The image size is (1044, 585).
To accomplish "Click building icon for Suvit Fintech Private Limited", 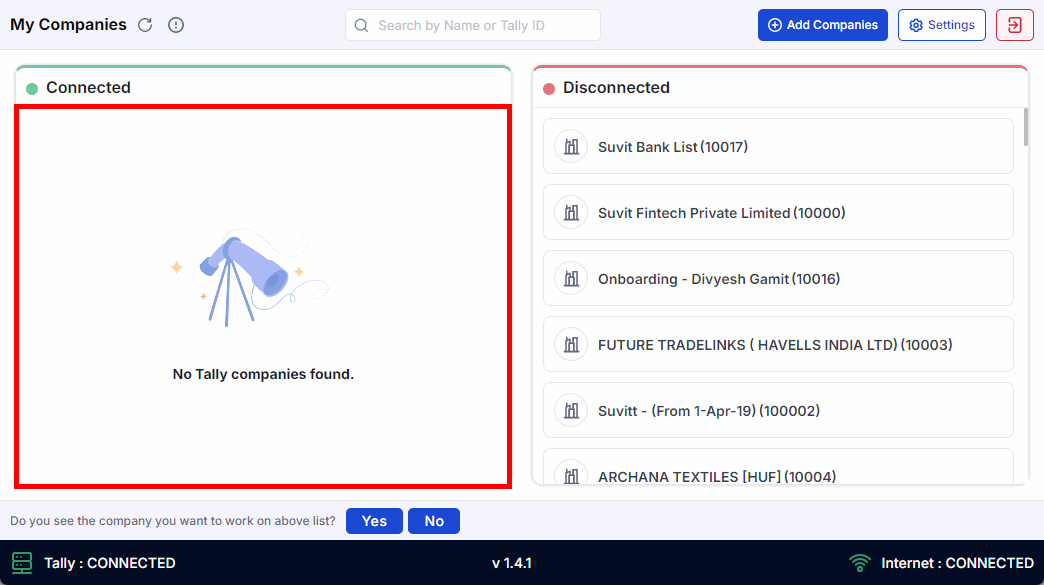I will tap(571, 212).
